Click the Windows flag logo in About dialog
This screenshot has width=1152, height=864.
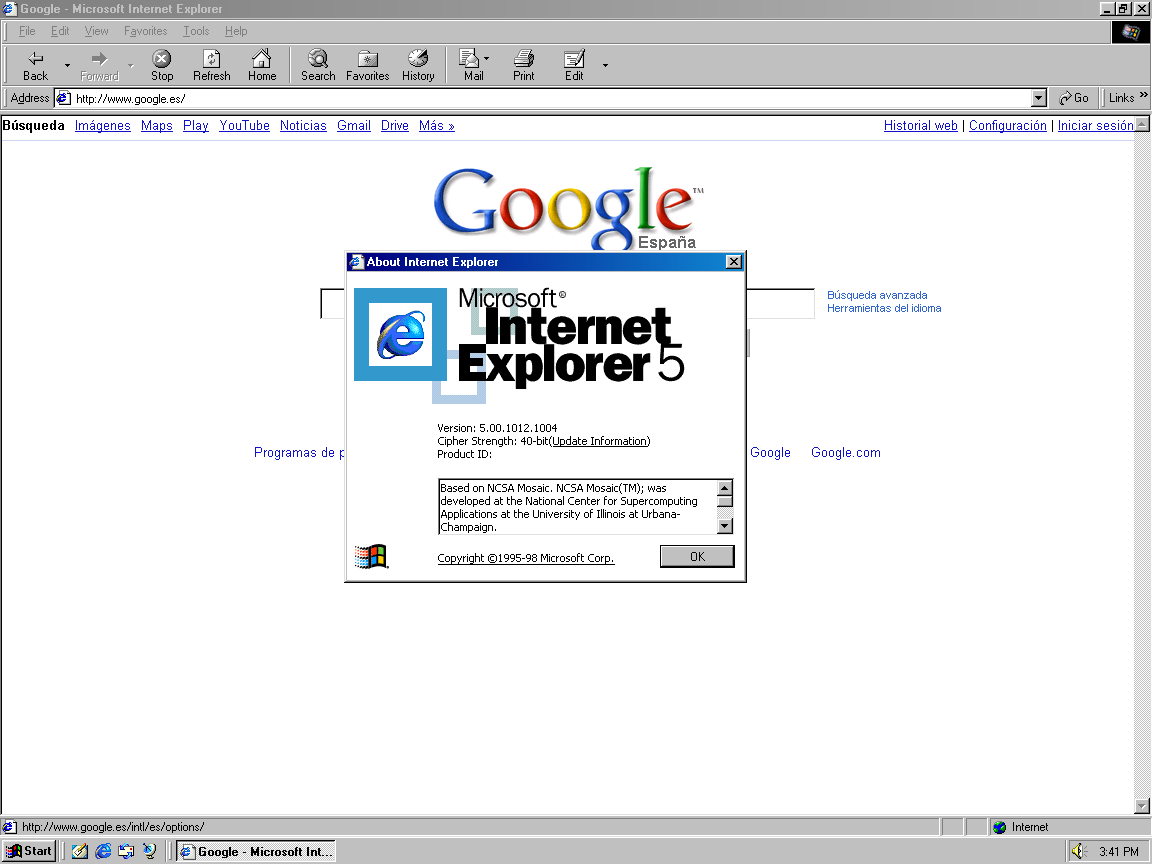pyautogui.click(x=371, y=556)
